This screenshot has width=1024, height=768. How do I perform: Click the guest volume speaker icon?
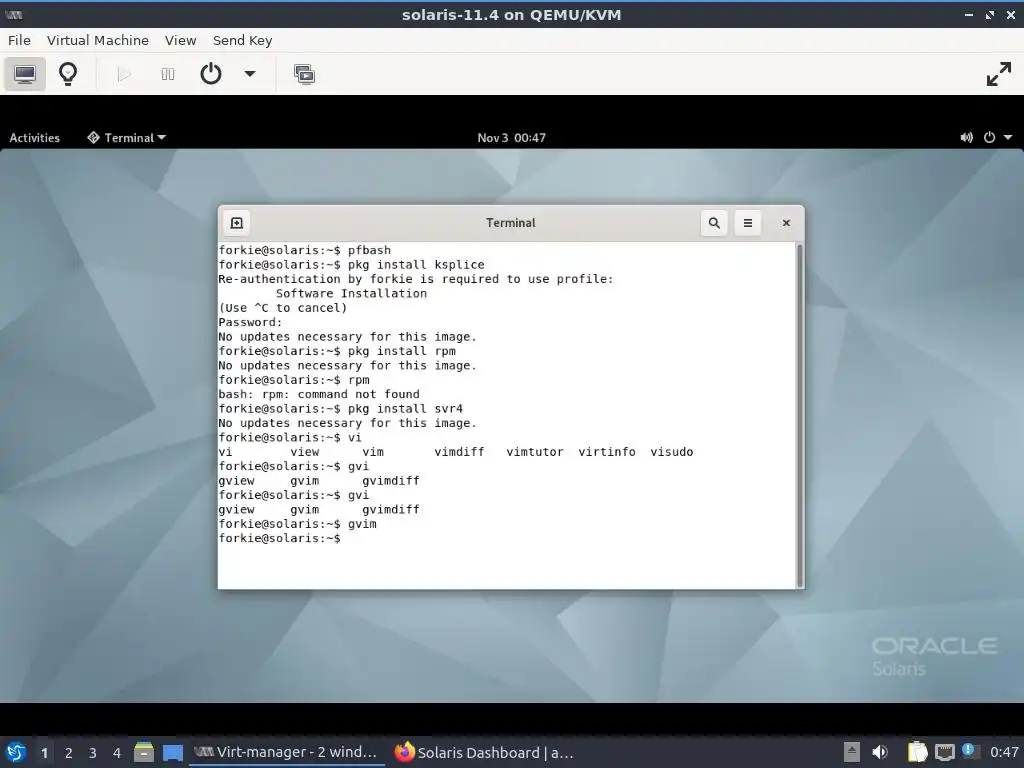[967, 138]
